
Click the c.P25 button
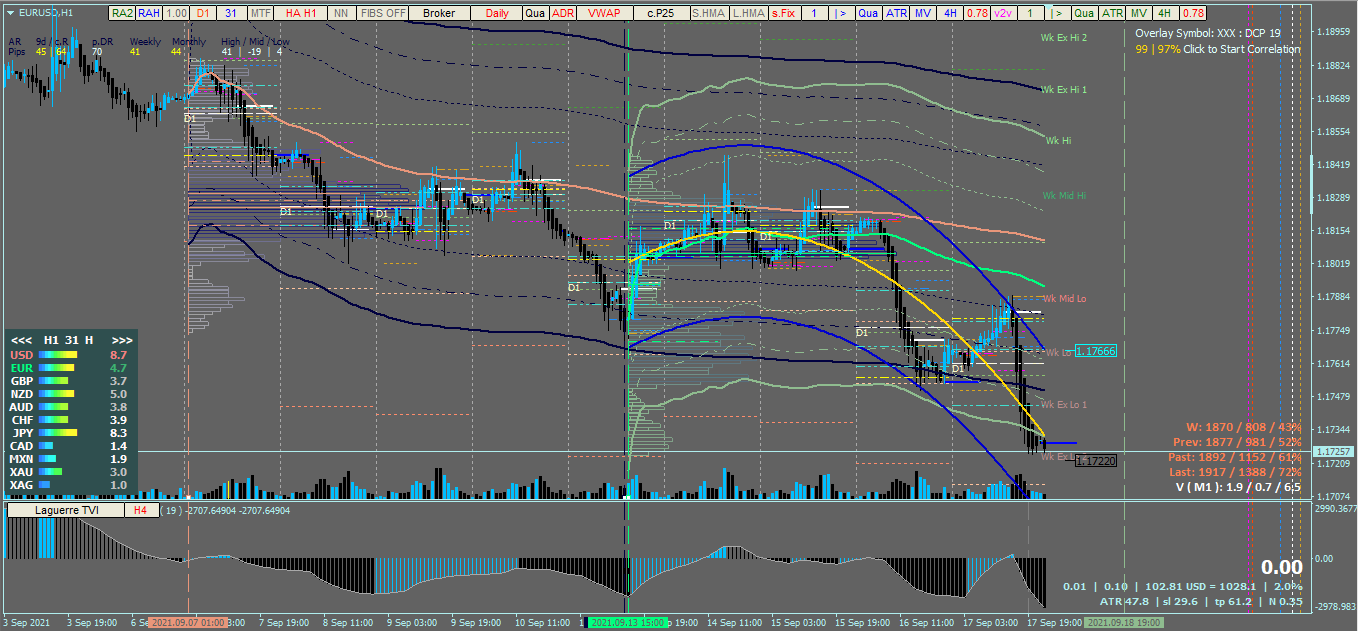pos(660,13)
